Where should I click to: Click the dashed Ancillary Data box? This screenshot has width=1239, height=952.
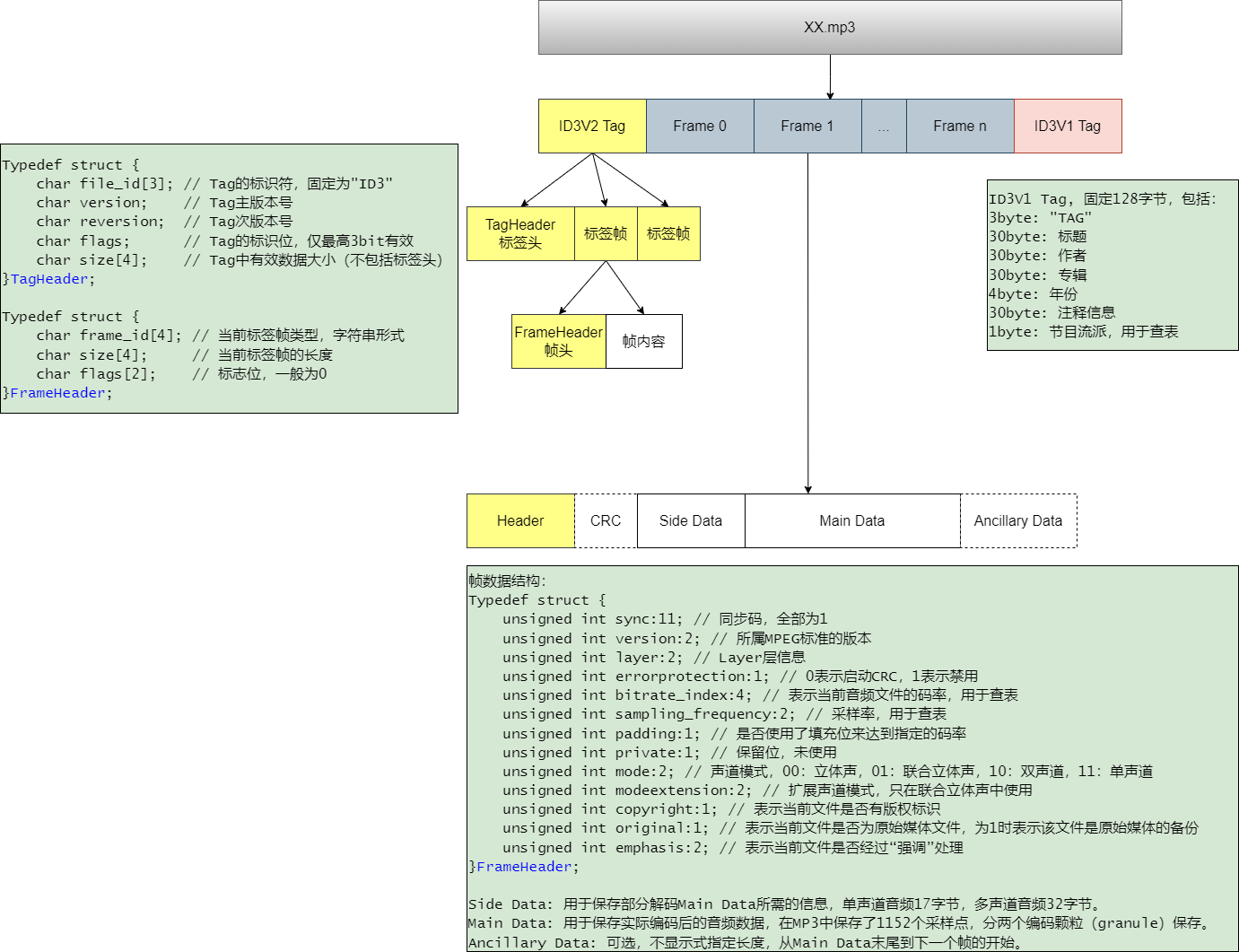[x=1018, y=520]
